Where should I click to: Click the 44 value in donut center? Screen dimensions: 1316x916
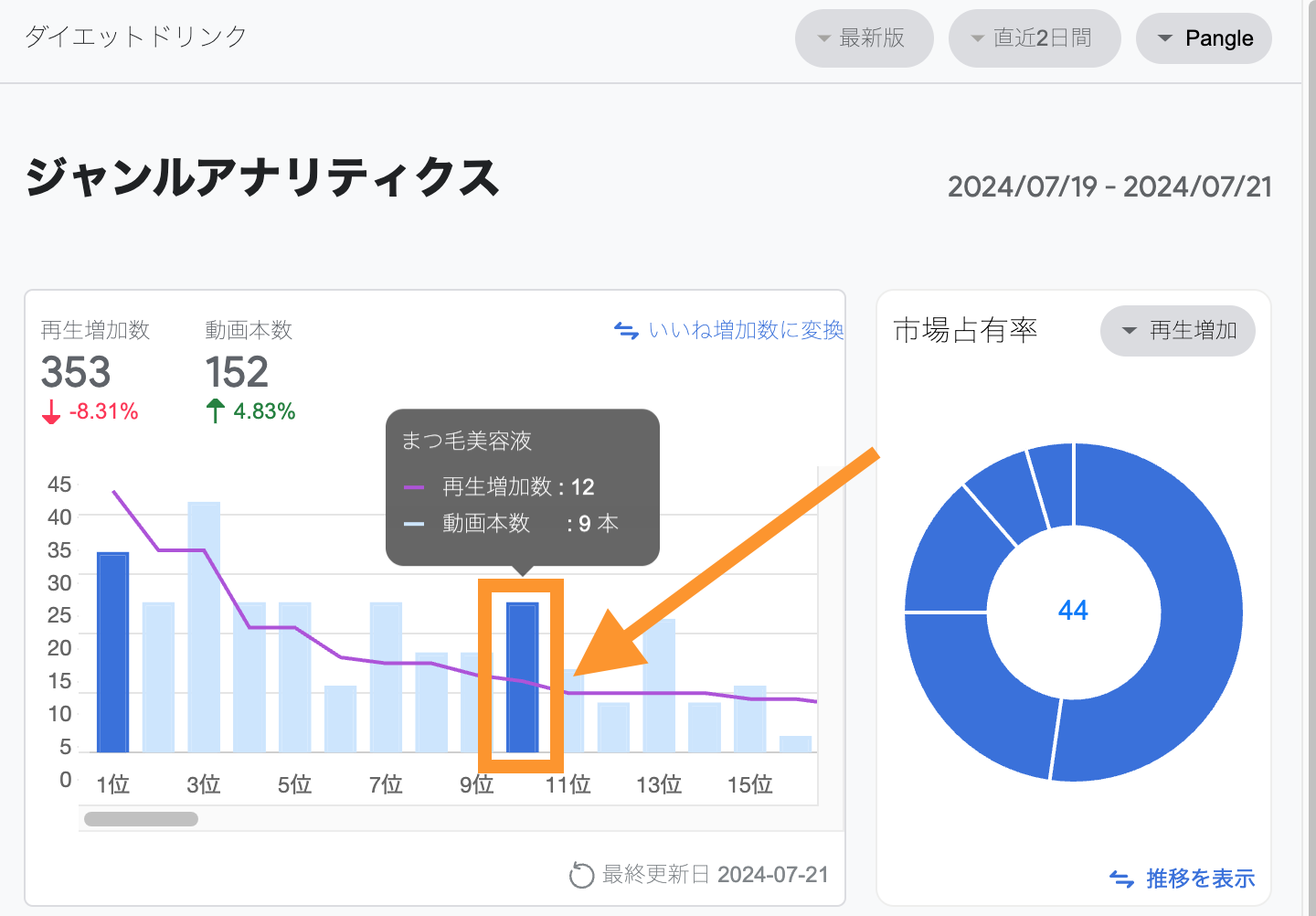(x=1073, y=611)
